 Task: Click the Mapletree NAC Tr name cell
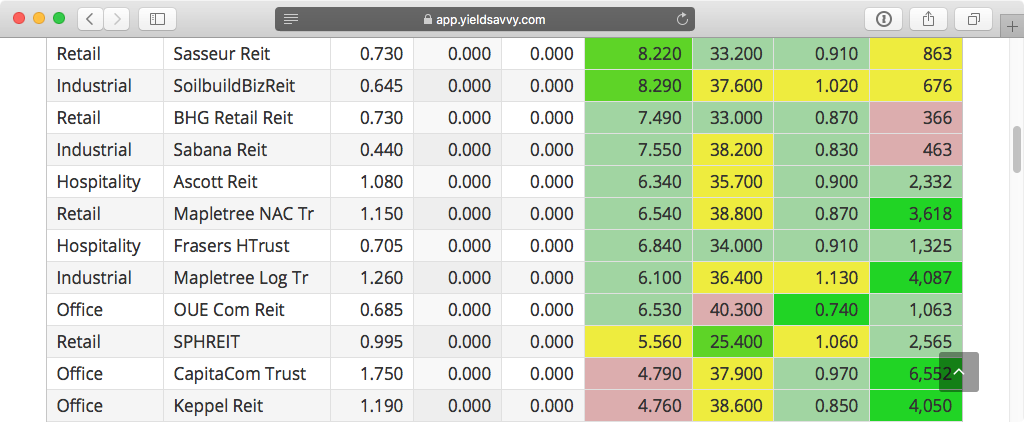pyautogui.click(x=241, y=214)
